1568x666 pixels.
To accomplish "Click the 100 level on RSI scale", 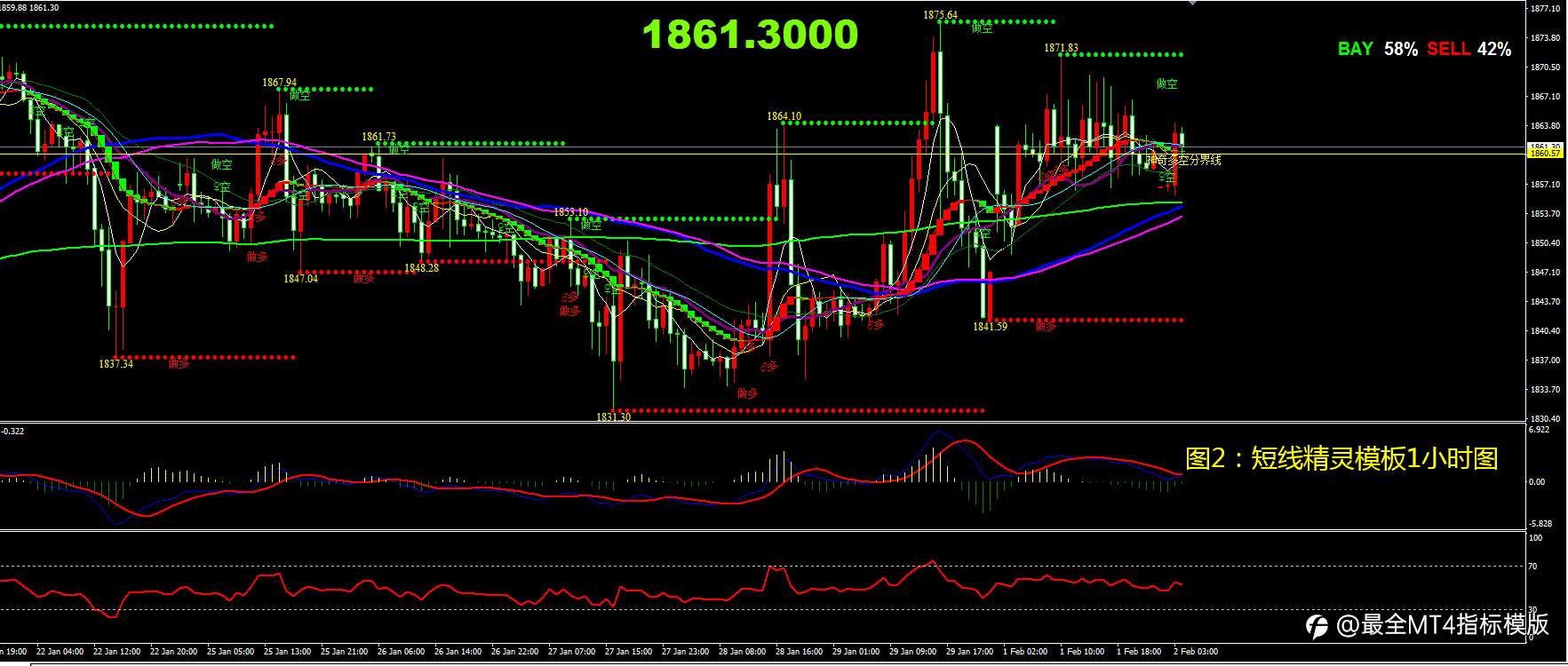I will (x=1535, y=537).
